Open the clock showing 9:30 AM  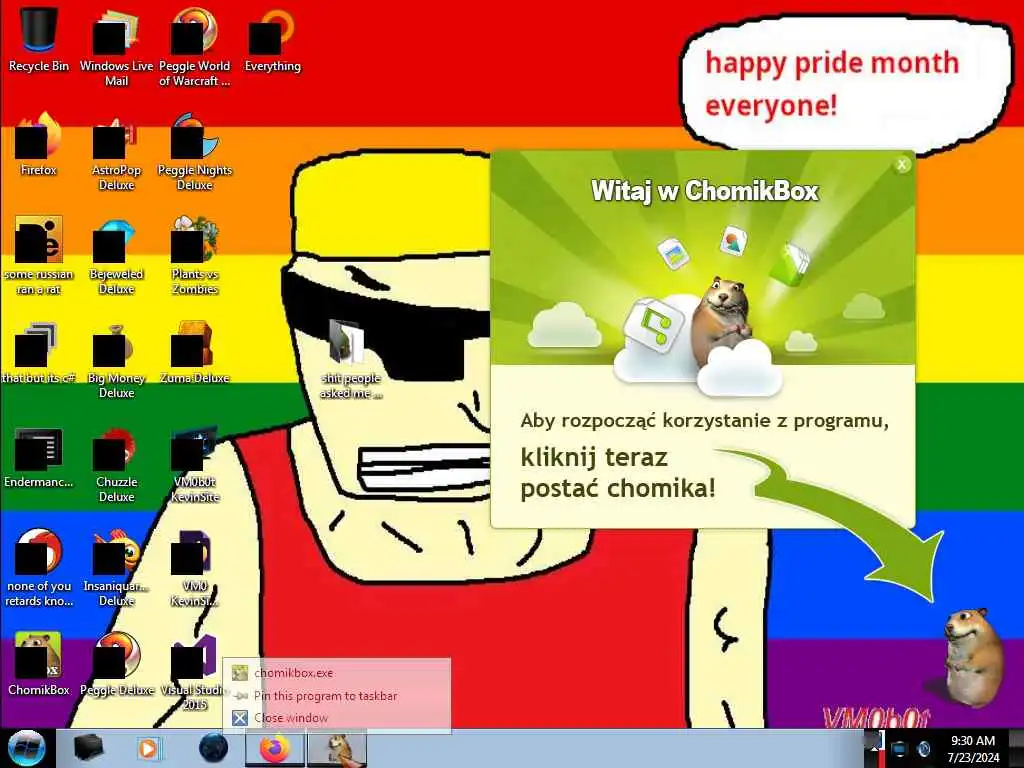[973, 749]
